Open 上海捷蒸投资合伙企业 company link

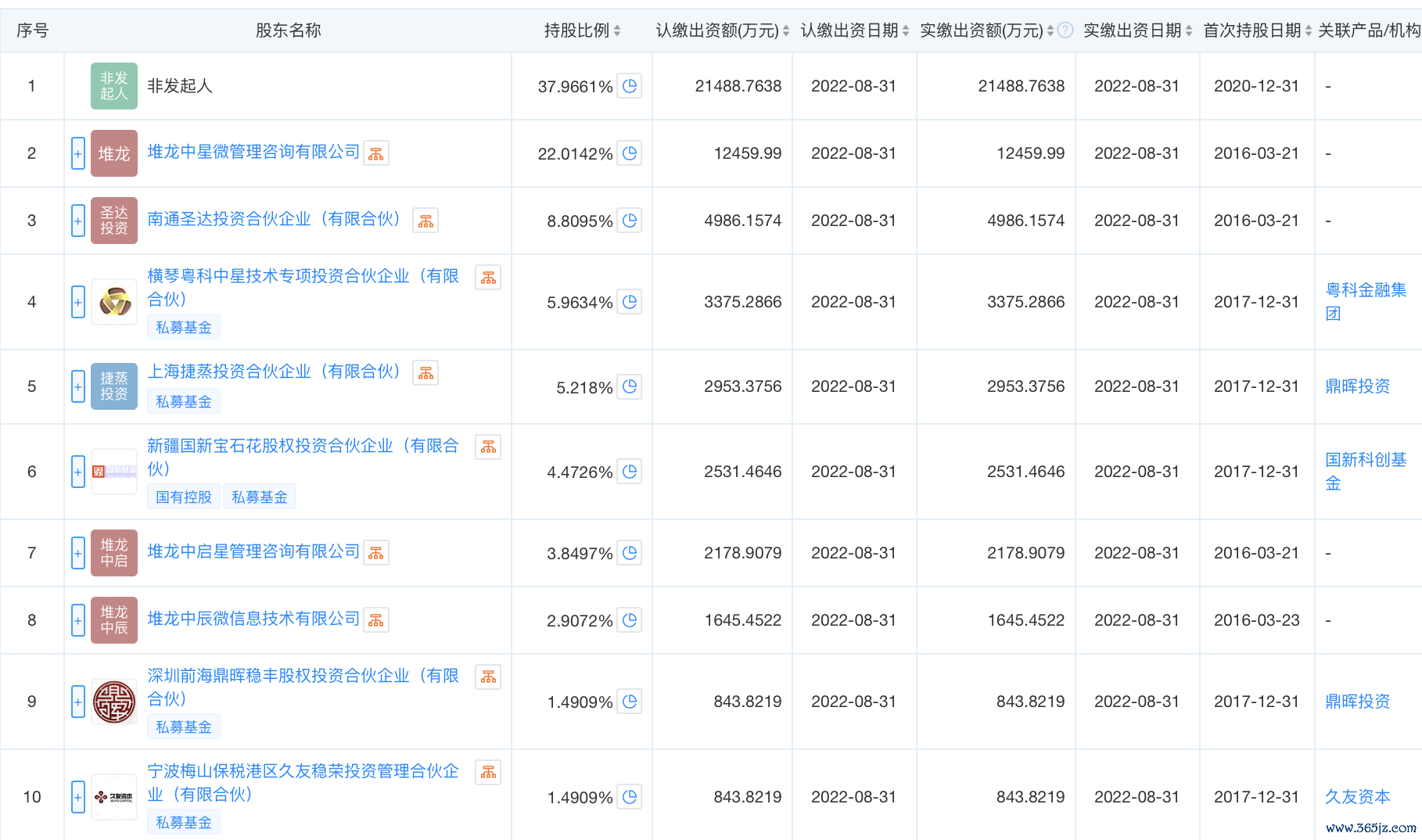coord(274,372)
